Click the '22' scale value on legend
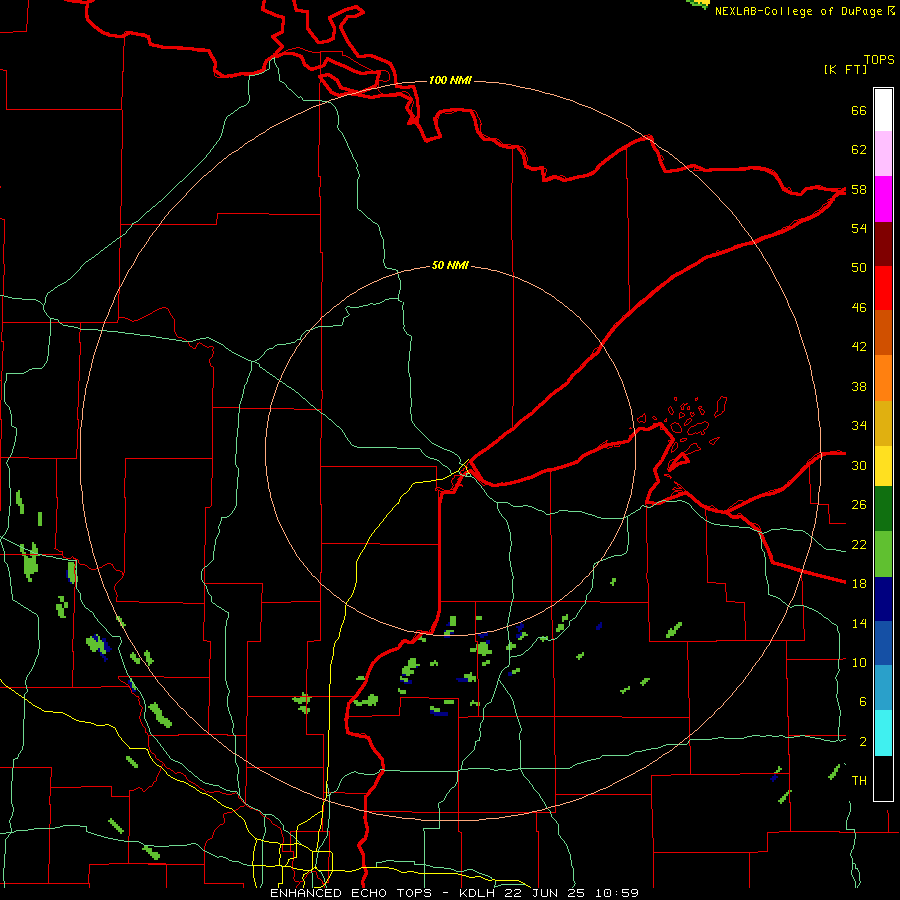The width and height of the screenshot is (900, 900). [x=859, y=544]
